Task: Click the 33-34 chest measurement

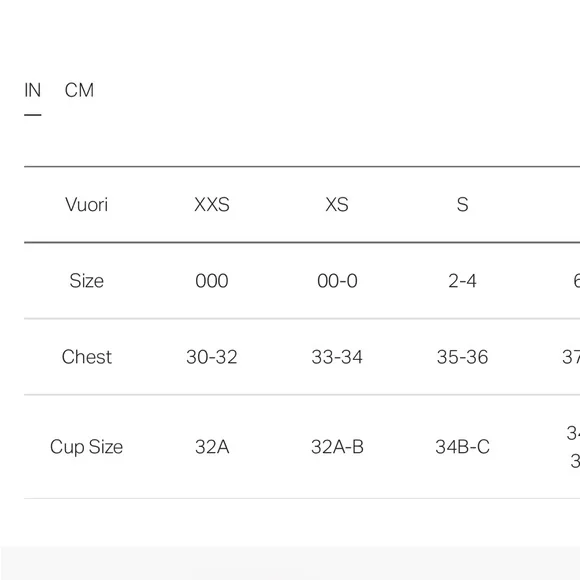Action: pos(337,357)
